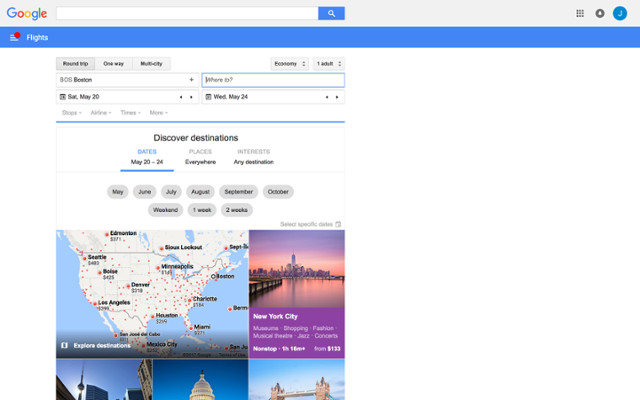Move departure date one day later

191,97
